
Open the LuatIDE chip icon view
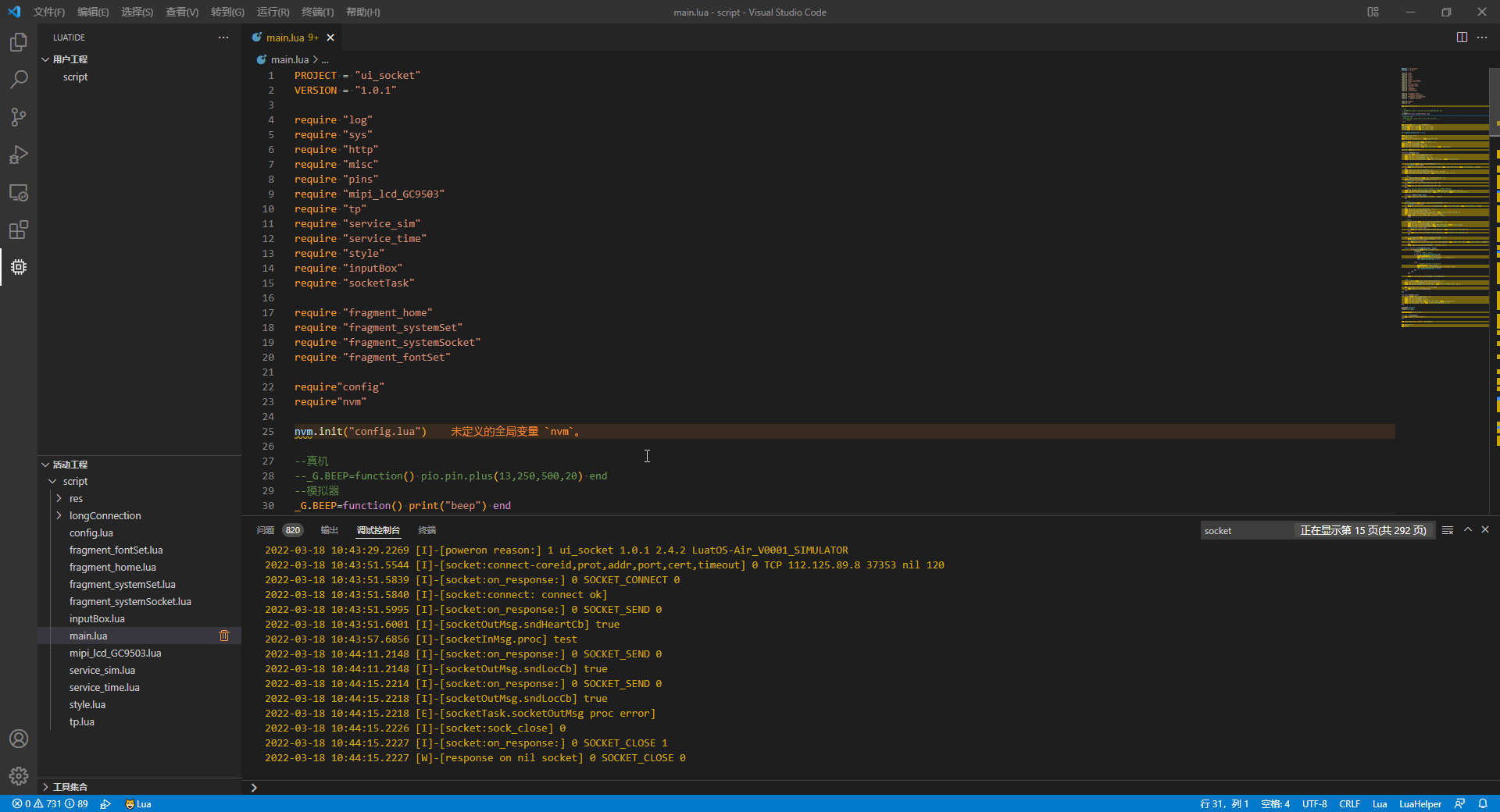19,267
